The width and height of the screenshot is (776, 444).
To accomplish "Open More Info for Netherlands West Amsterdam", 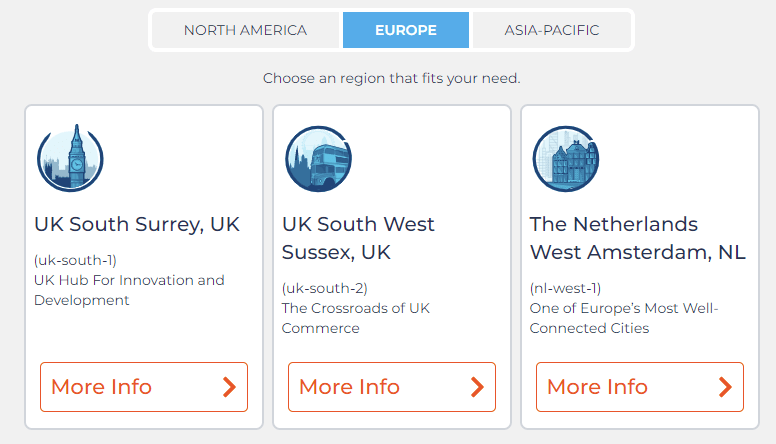I will pos(640,387).
